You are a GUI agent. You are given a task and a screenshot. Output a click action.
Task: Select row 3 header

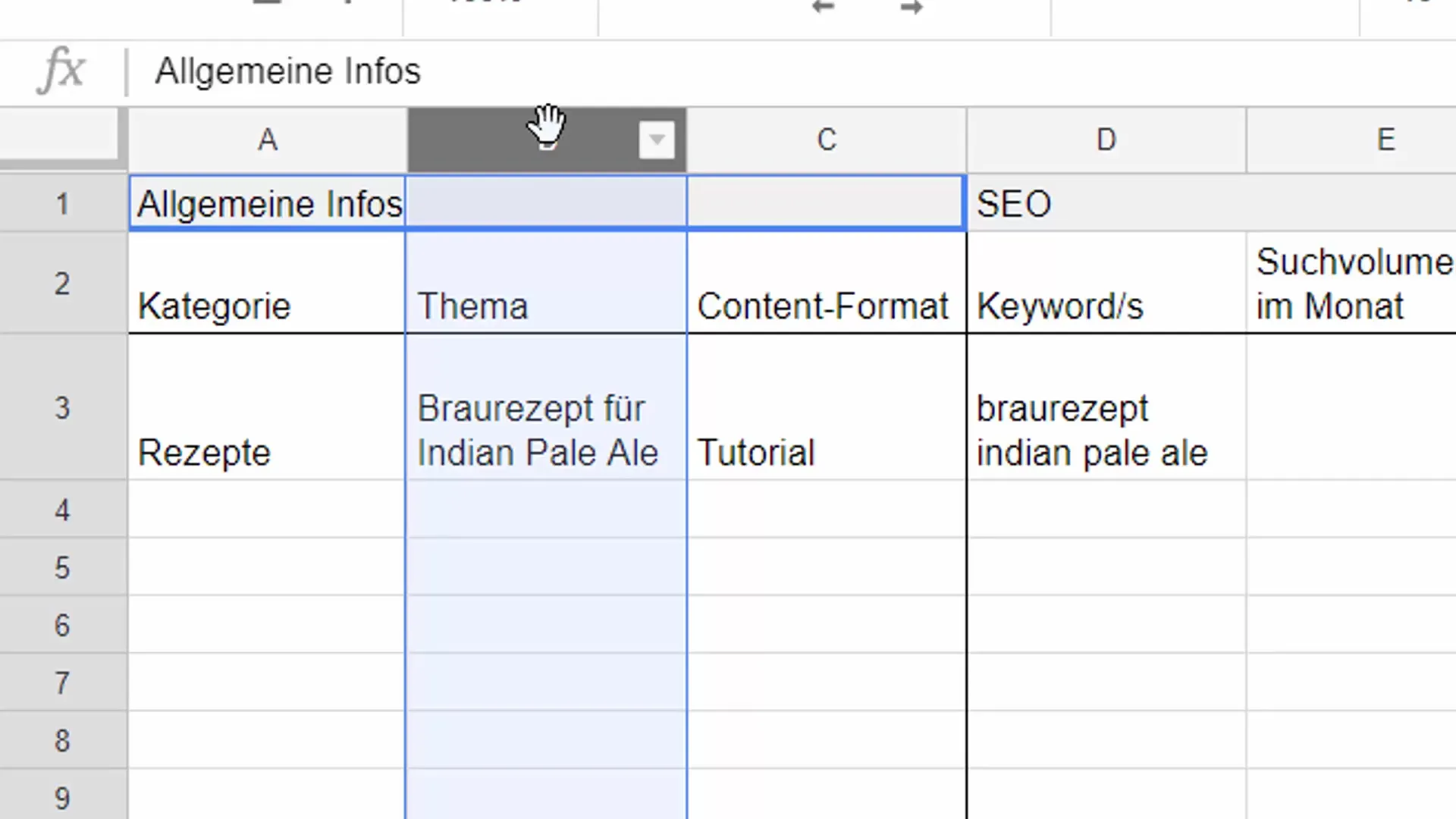pos(62,407)
